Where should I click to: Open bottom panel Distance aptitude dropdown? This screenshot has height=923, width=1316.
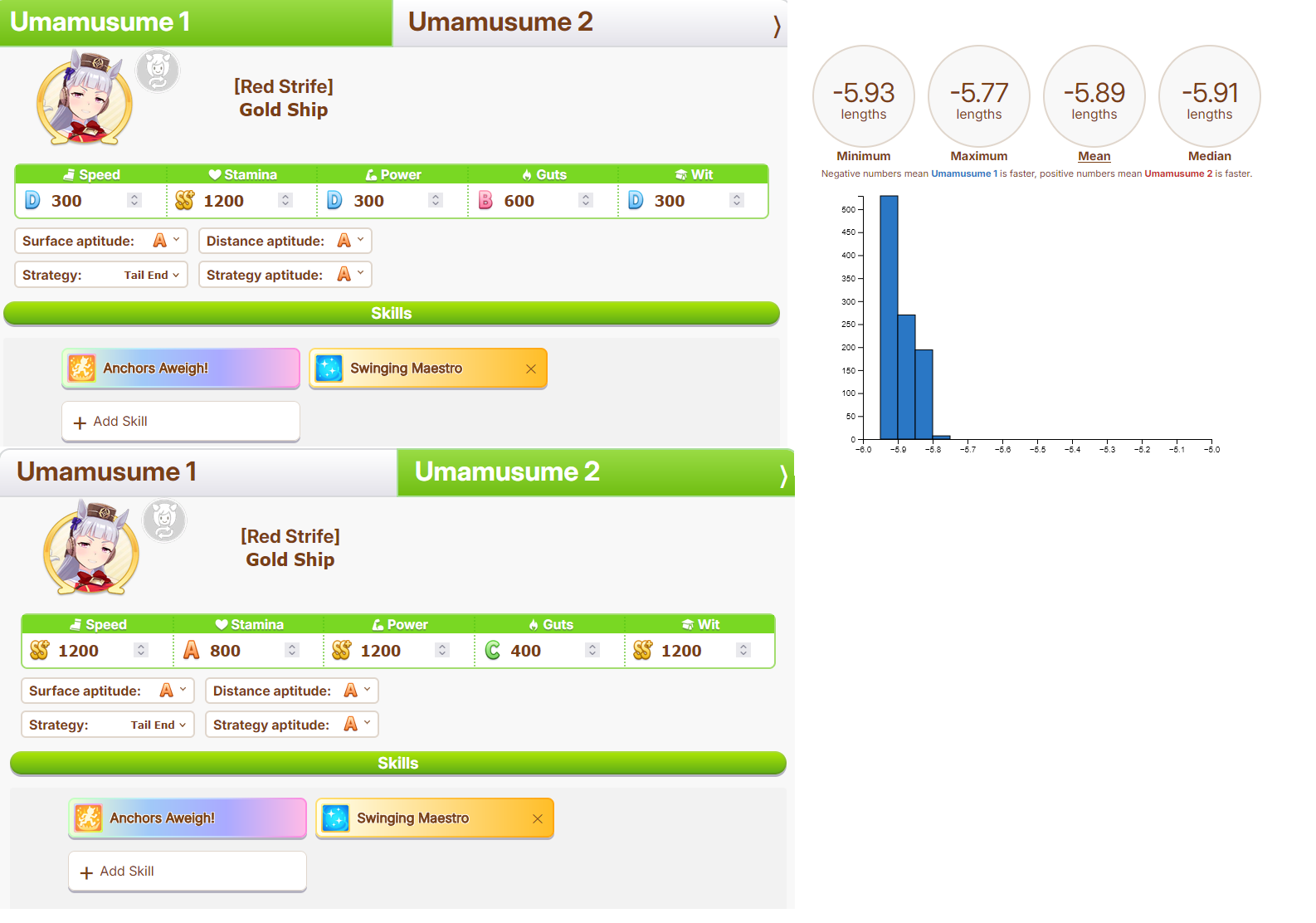[292, 691]
